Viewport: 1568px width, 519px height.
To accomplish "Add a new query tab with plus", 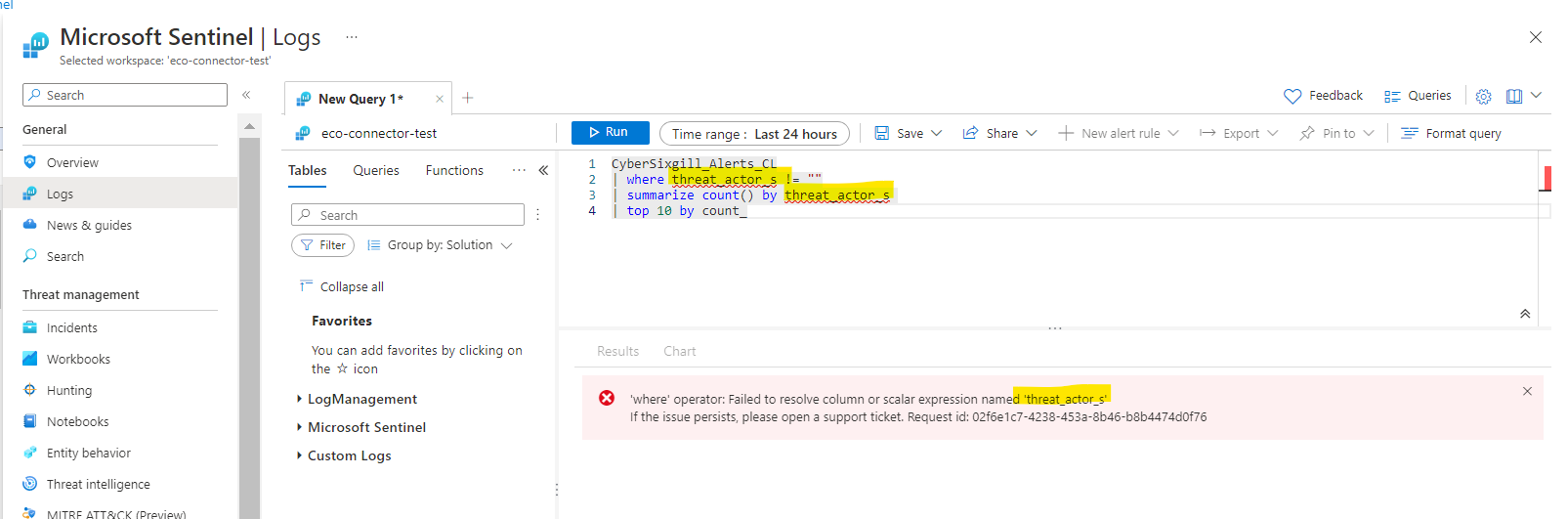I will tap(468, 98).
